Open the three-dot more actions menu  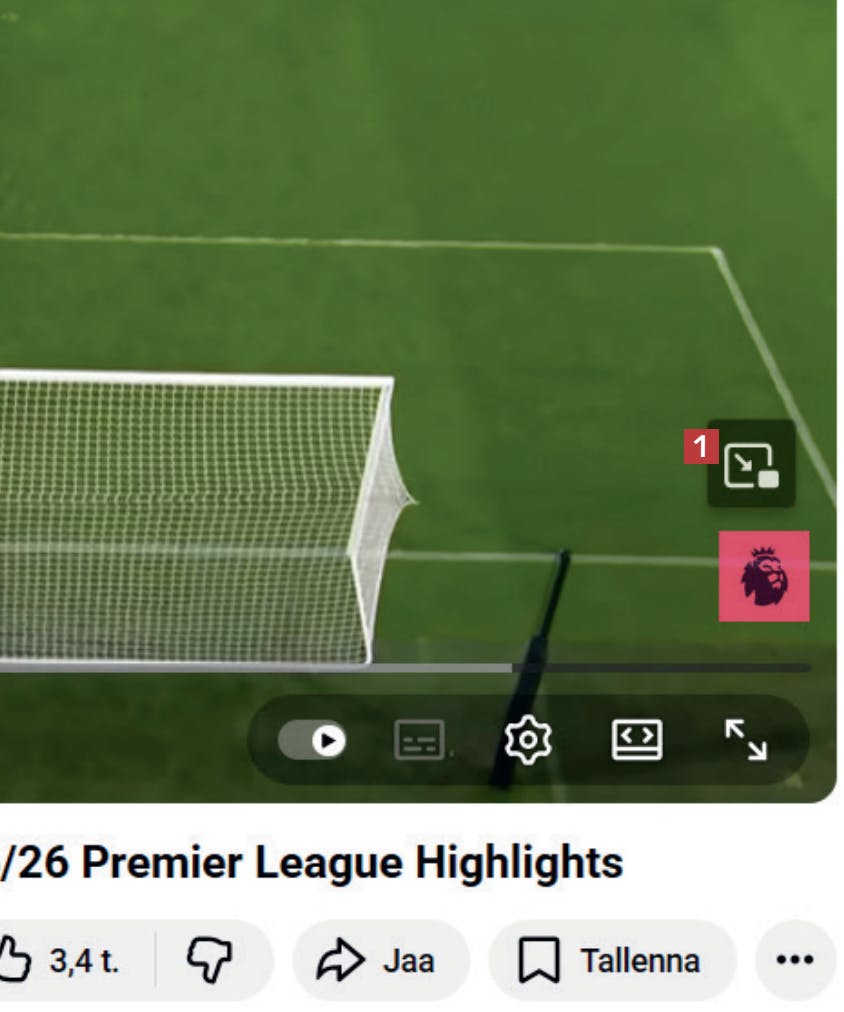[795, 960]
